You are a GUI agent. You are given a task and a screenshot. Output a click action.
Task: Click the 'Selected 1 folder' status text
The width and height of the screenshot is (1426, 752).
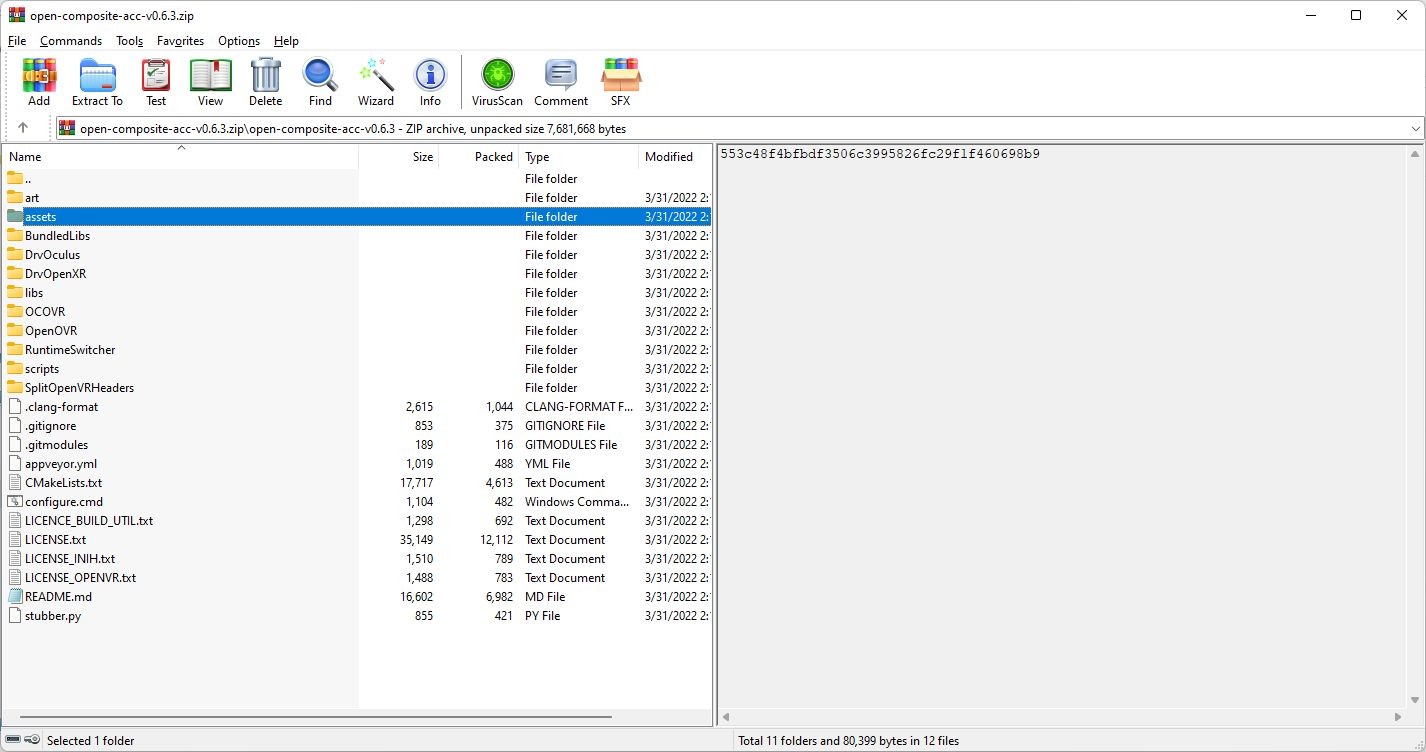[x=91, y=741]
